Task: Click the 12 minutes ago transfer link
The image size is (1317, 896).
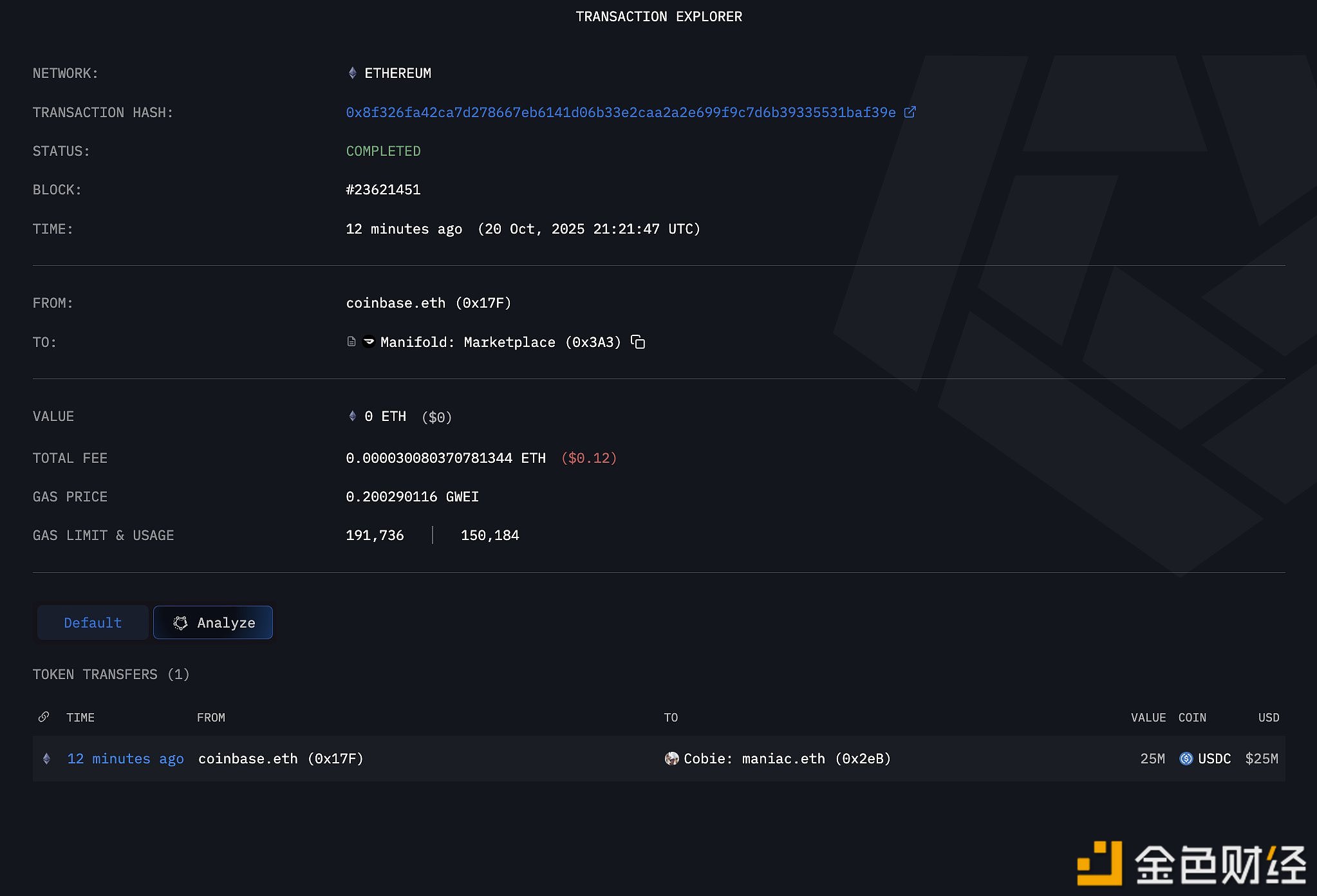Action: point(126,759)
